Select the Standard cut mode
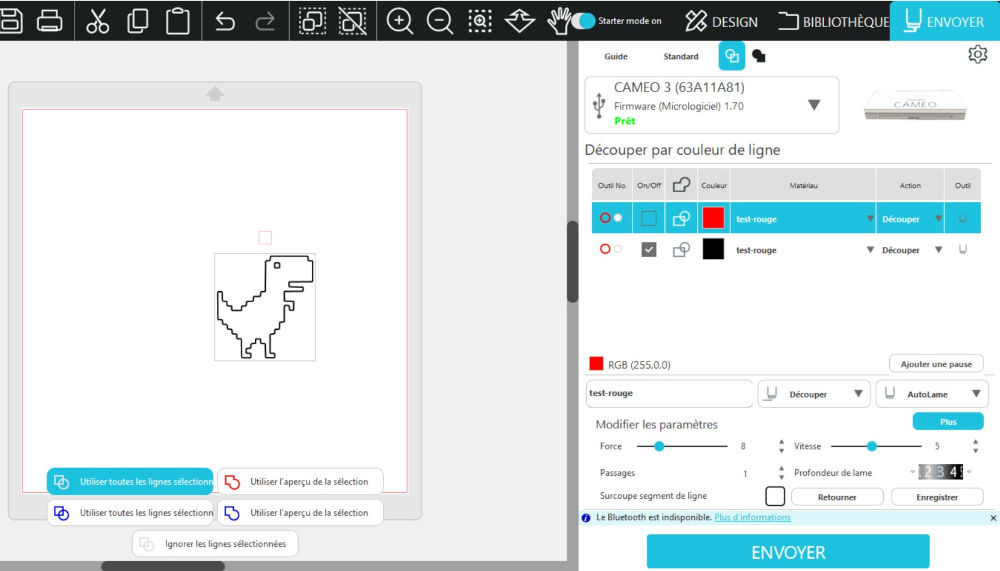This screenshot has height=571, width=1000. coord(680,56)
